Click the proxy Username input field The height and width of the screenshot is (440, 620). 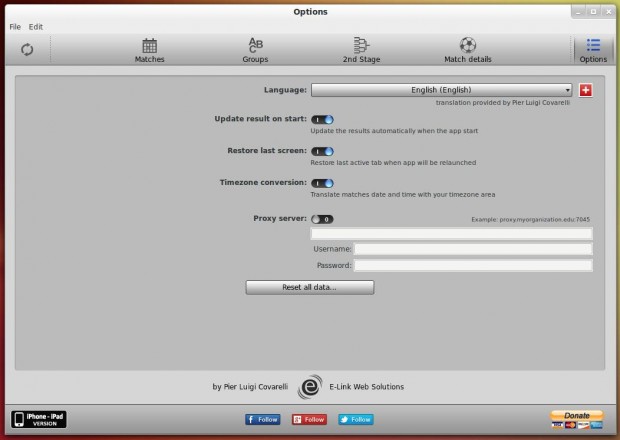click(473, 249)
